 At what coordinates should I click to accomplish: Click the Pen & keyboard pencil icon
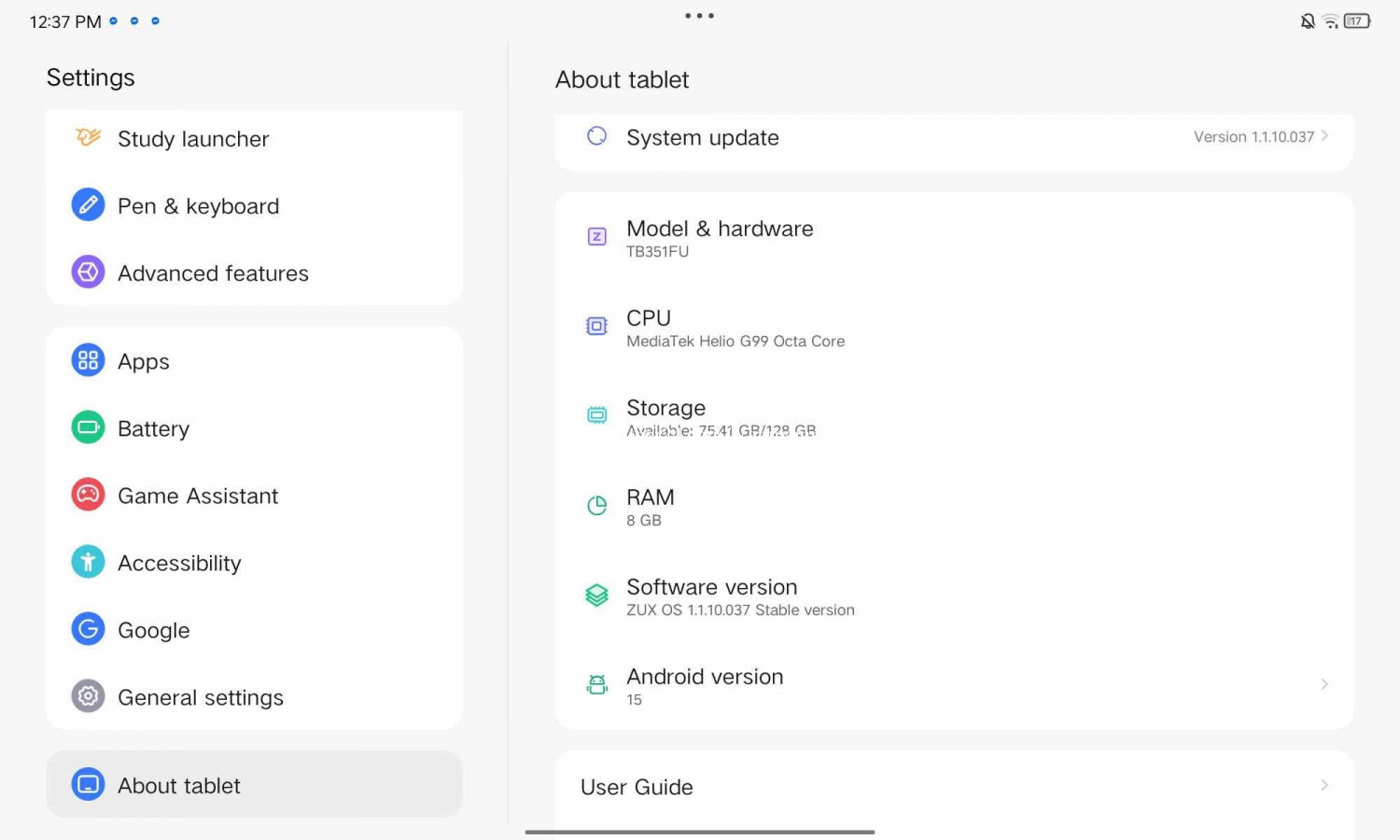[x=88, y=205]
